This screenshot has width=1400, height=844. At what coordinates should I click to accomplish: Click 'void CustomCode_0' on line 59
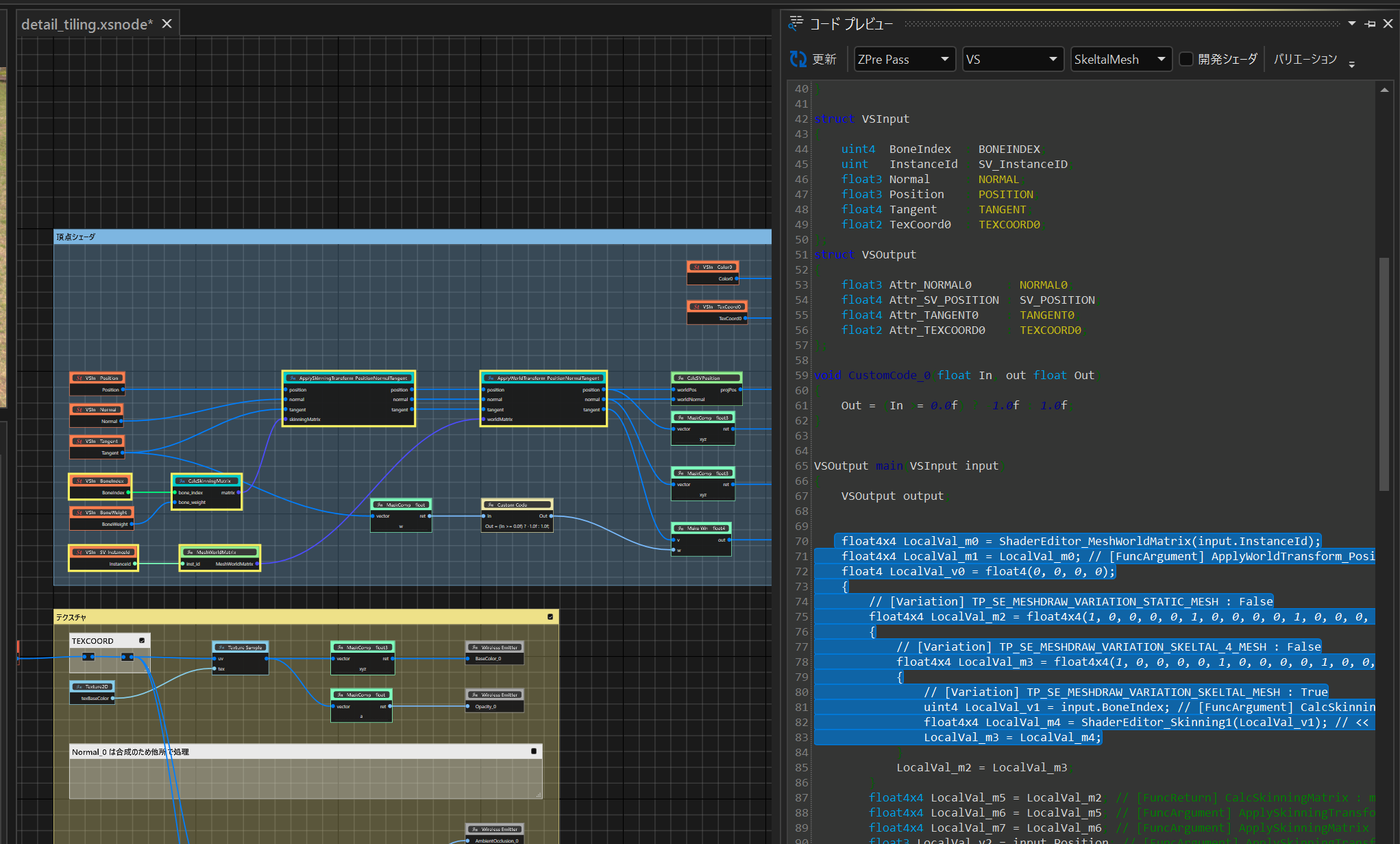(872, 375)
